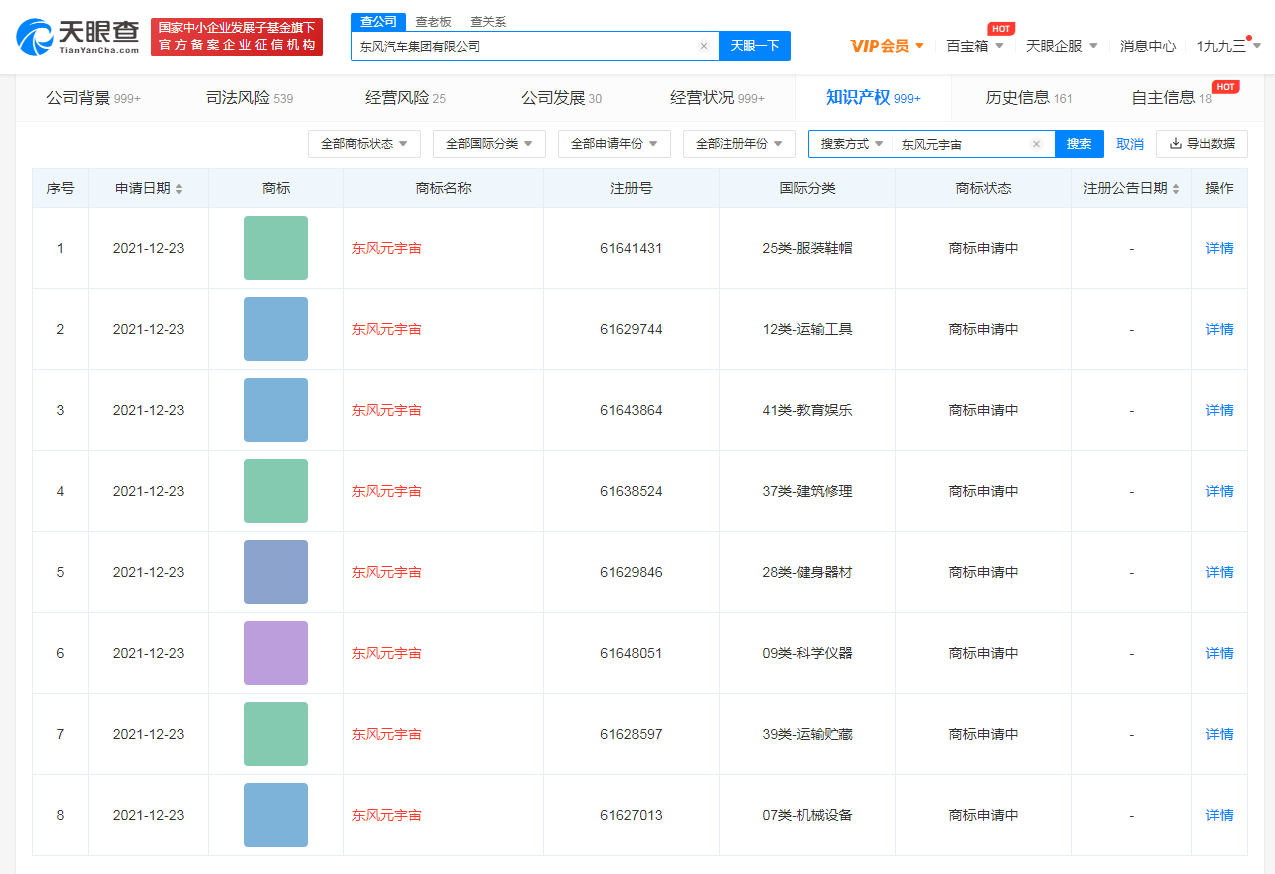This screenshot has width=1275, height=874.
Task: Open 消息中心
Action: click(1148, 46)
